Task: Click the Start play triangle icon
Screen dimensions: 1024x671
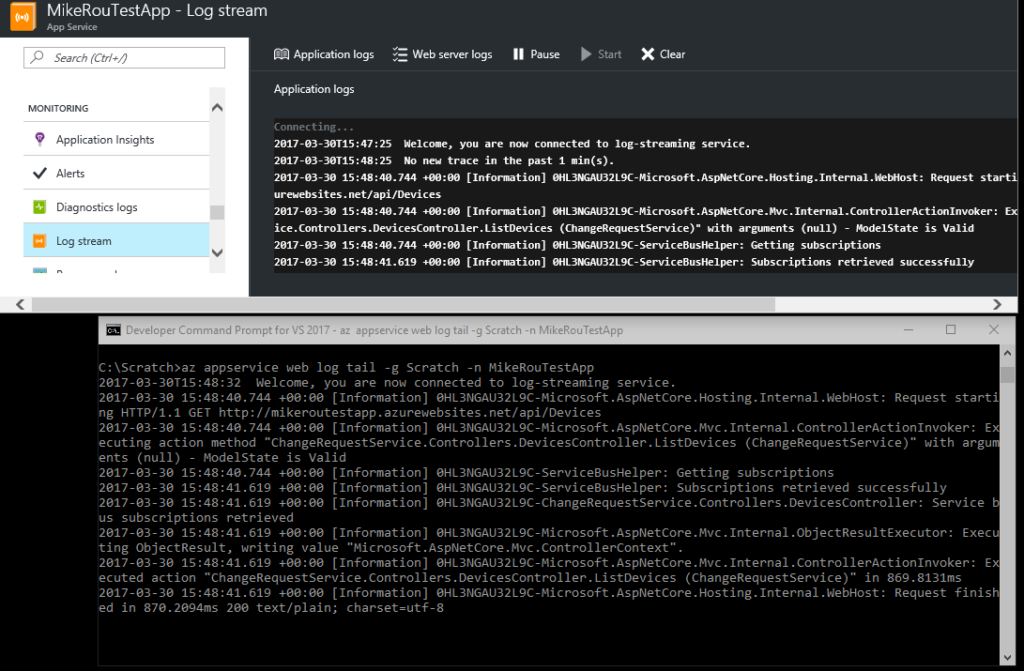Action: click(586, 54)
